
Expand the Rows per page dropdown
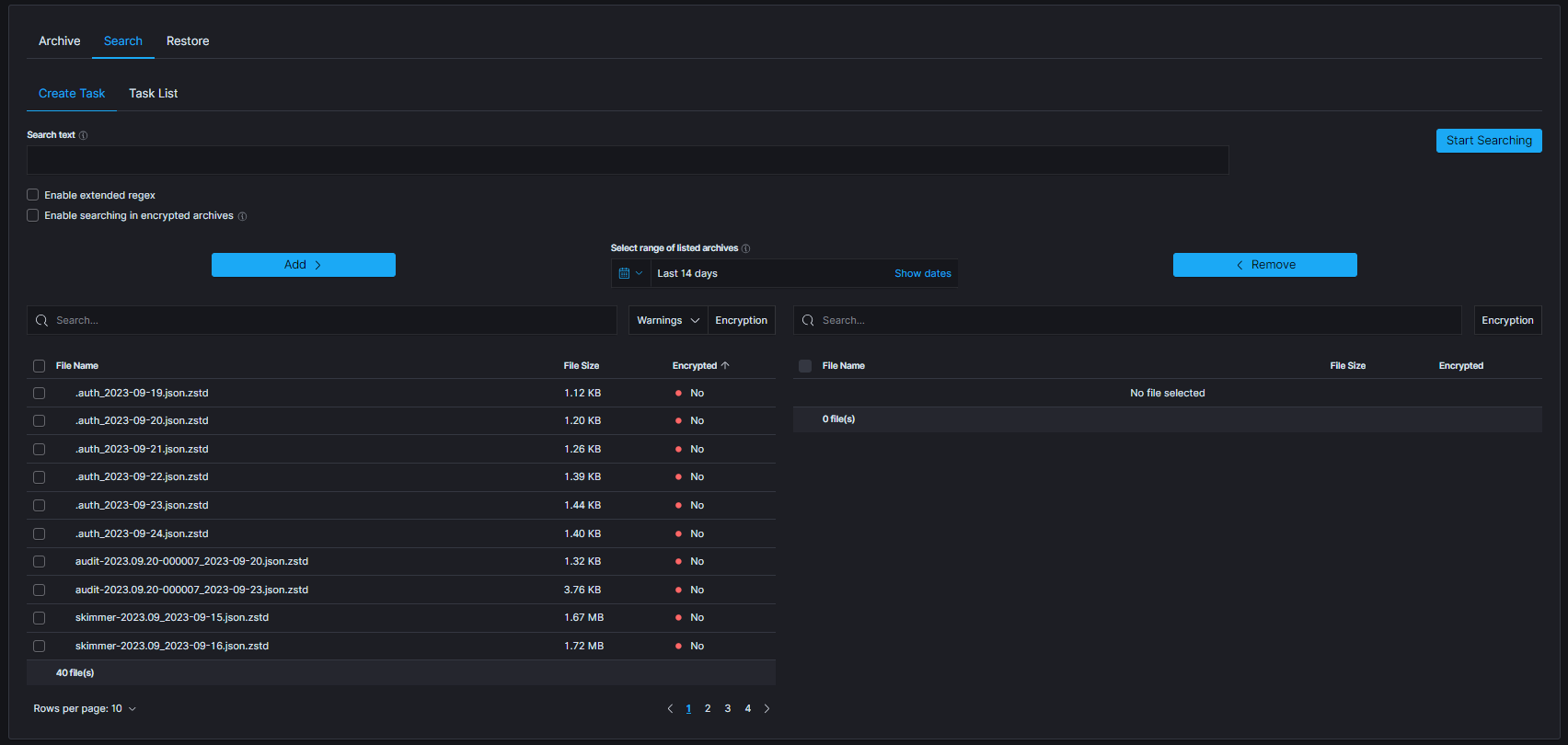(85, 708)
